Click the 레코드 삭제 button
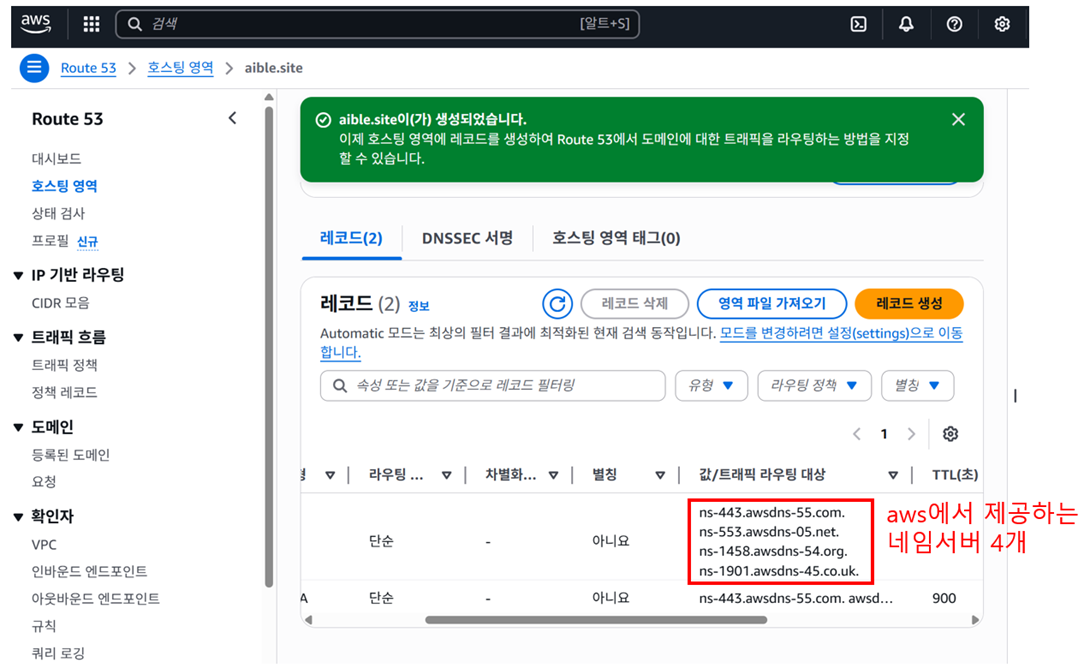This screenshot has width=1090, height=668. [x=635, y=304]
